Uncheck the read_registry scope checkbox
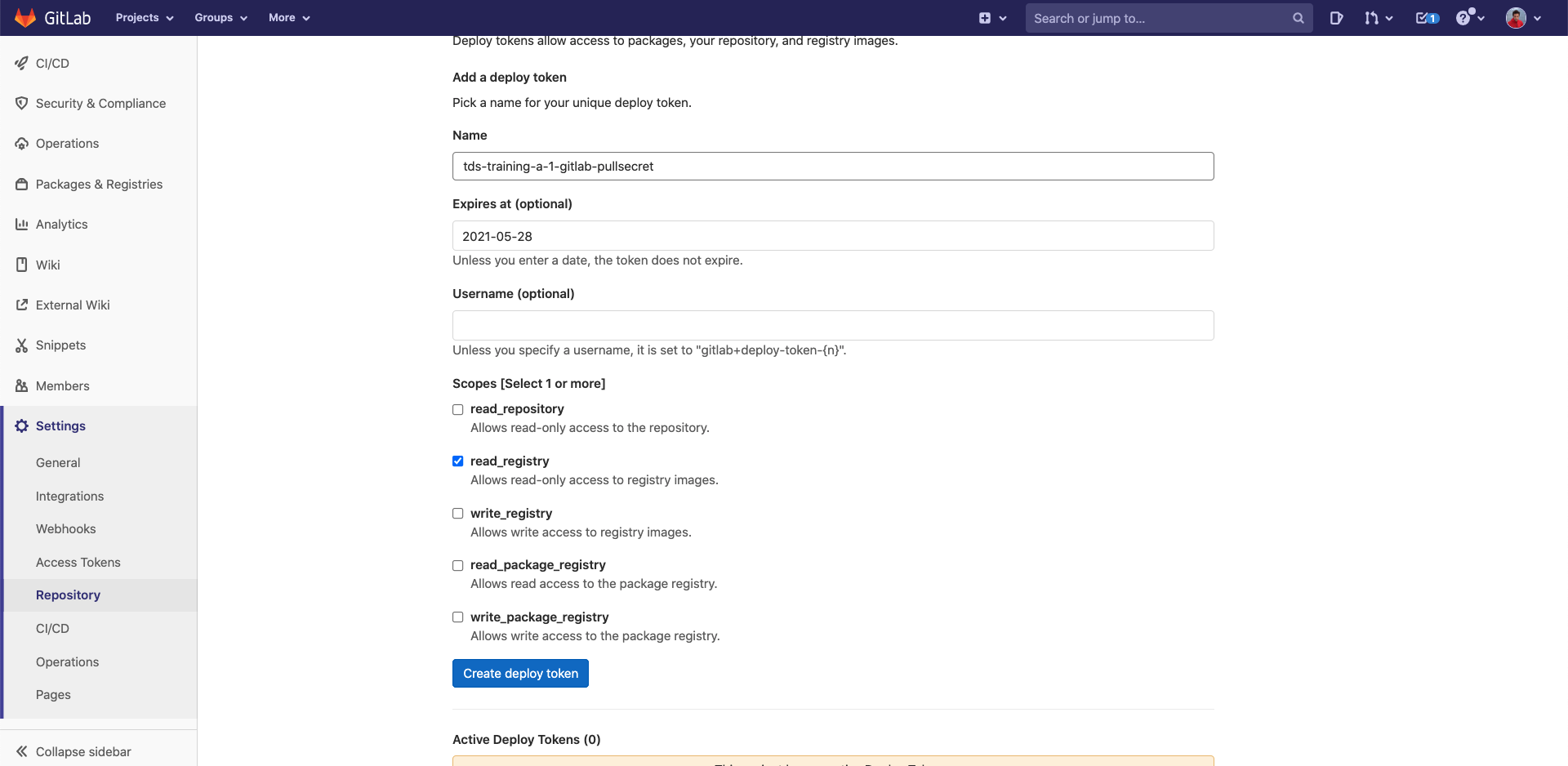Screen dimensions: 1568x766 [x=458, y=461]
